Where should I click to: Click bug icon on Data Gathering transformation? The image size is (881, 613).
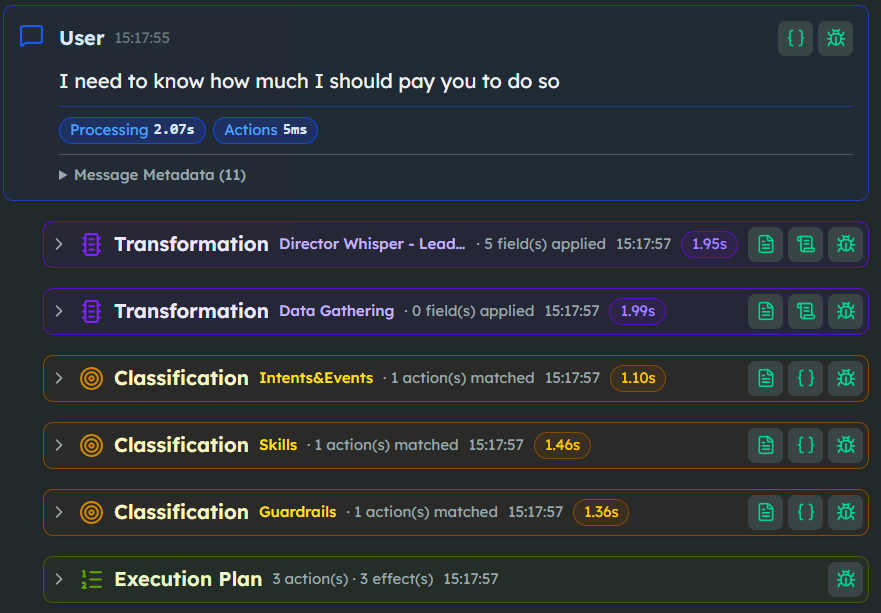pos(845,311)
